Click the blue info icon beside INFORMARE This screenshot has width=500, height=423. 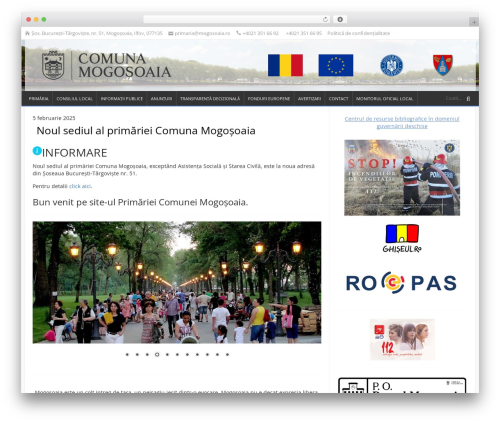coord(37,151)
